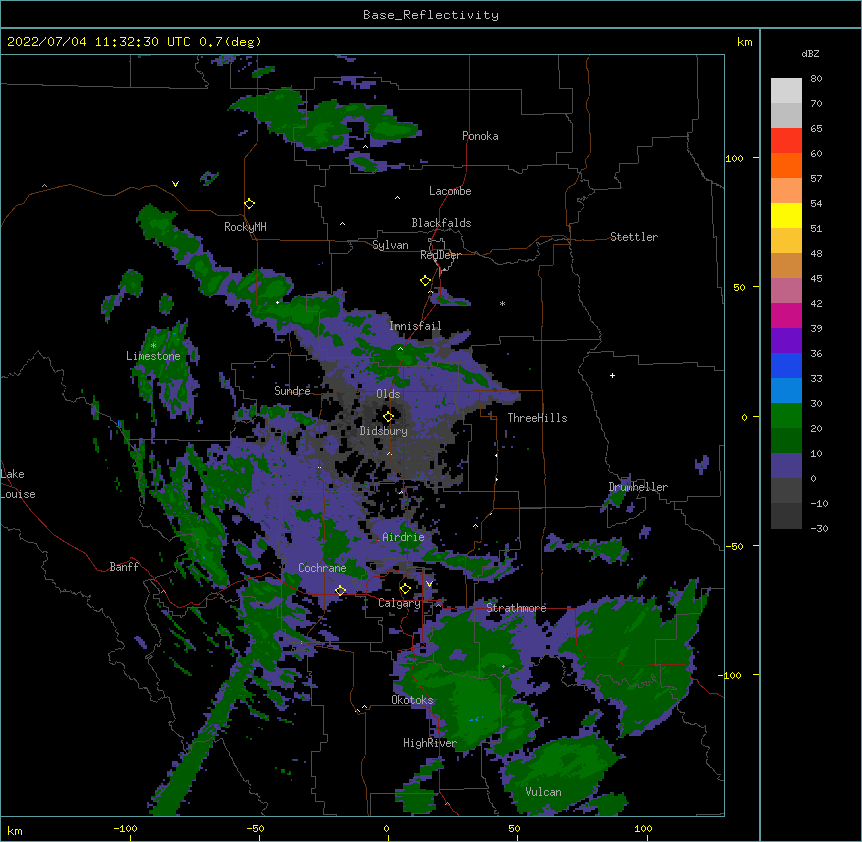Pick the bright green 20-30 dBZ legend swatch
This screenshot has height=842, width=862.
tap(786, 416)
